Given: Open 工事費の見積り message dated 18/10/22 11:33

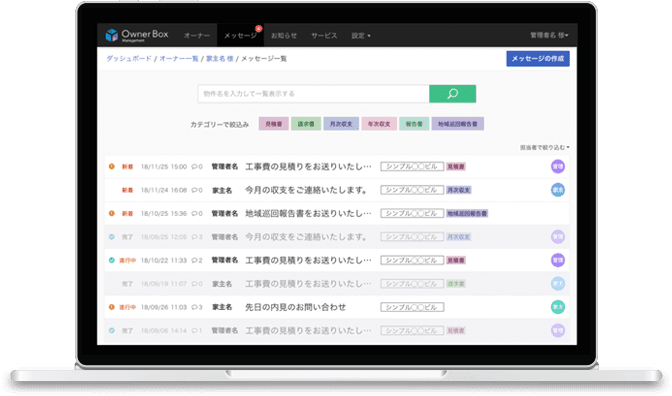Looking at the screenshot, I should pyautogui.click(x=308, y=260).
